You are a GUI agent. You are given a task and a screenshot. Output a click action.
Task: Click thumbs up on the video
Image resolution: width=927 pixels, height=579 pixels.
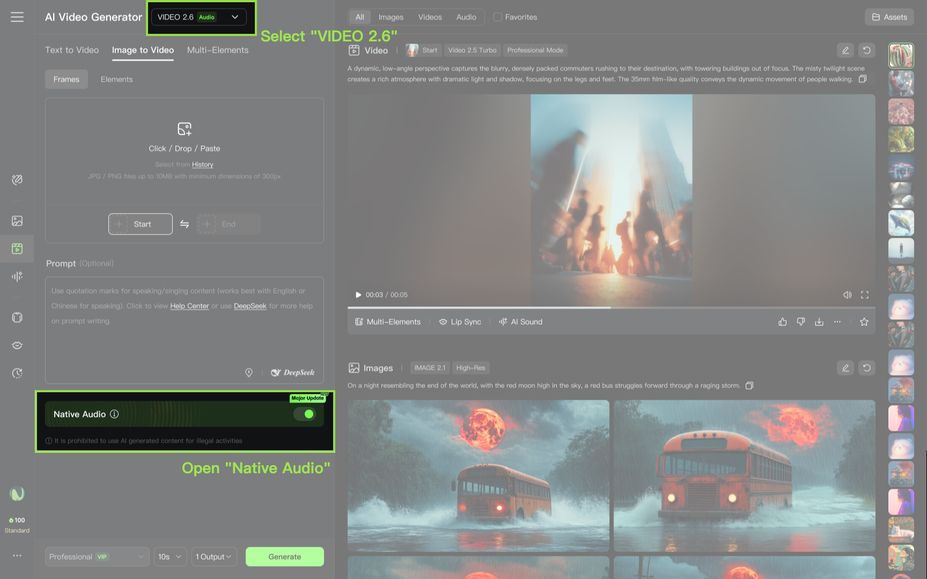(x=782, y=322)
